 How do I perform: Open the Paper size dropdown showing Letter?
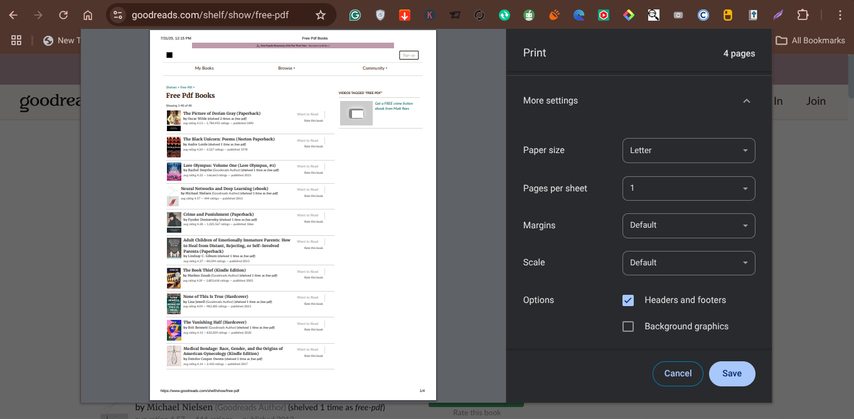pos(688,150)
